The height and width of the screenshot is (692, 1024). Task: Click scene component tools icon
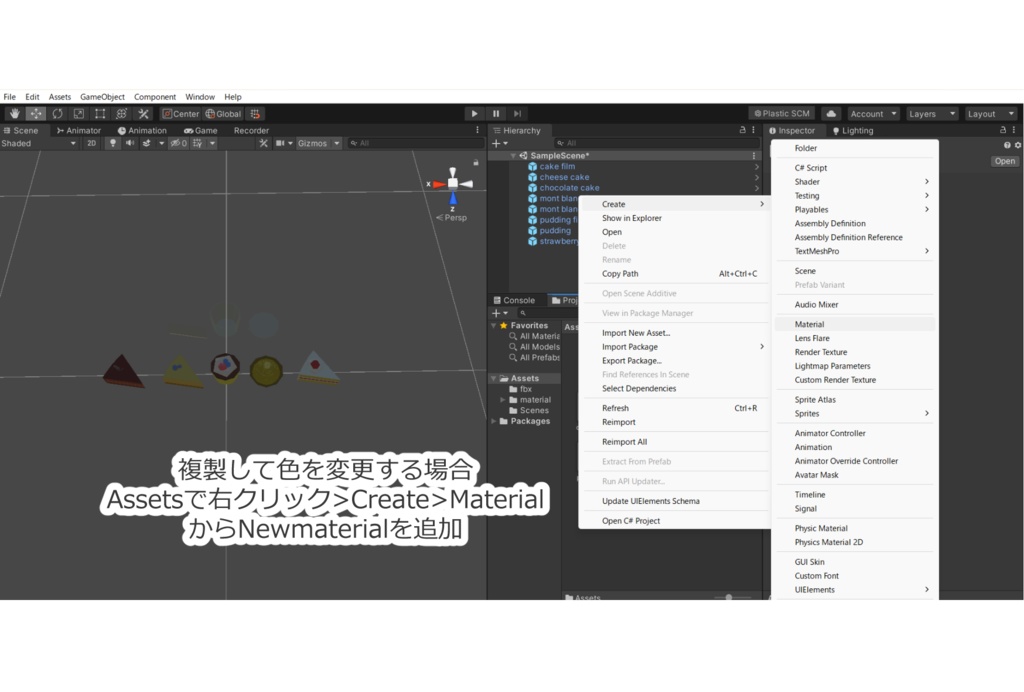point(263,143)
